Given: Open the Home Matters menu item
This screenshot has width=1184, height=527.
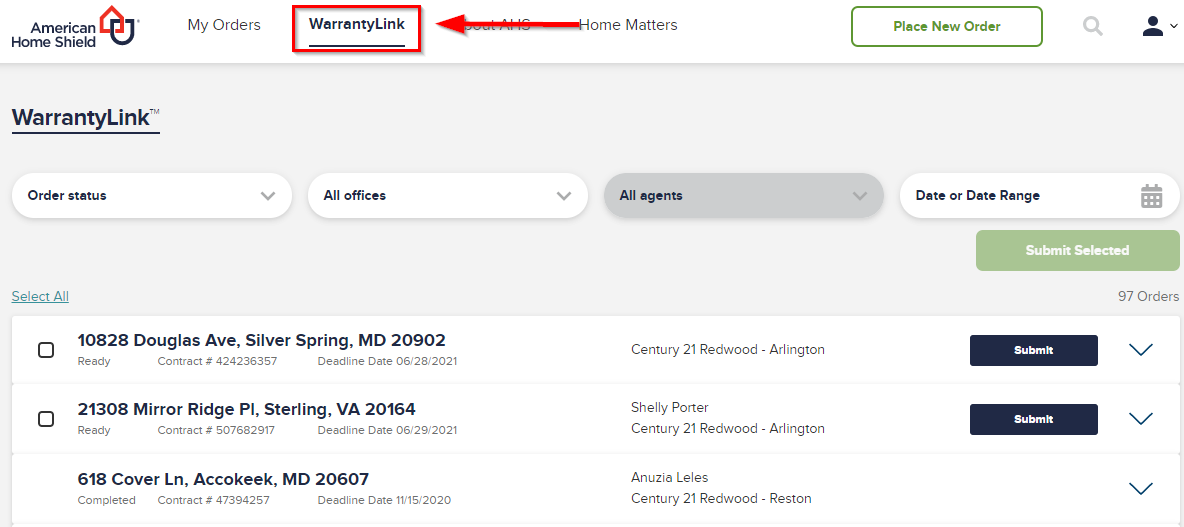Looking at the screenshot, I should coord(628,25).
